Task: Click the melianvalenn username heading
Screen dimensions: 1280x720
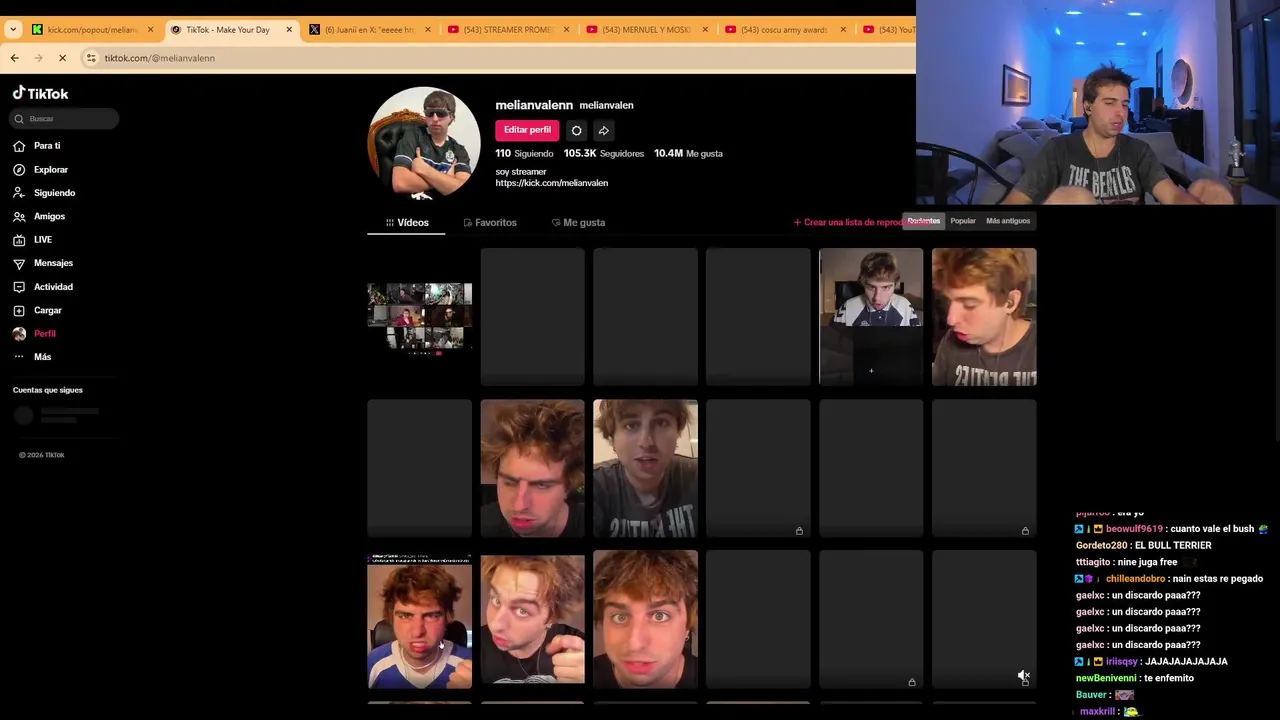Action: (x=534, y=105)
